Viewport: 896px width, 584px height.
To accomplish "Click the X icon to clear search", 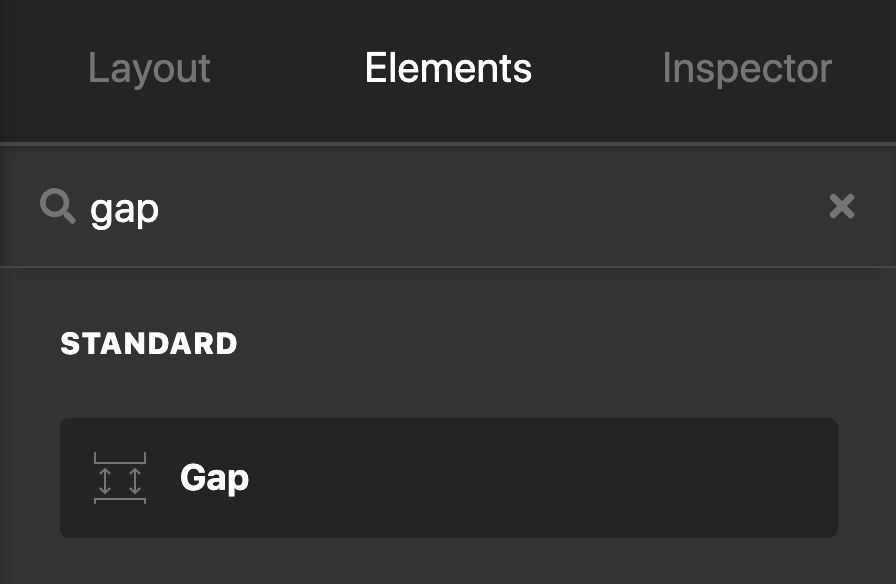I will pyautogui.click(x=841, y=207).
